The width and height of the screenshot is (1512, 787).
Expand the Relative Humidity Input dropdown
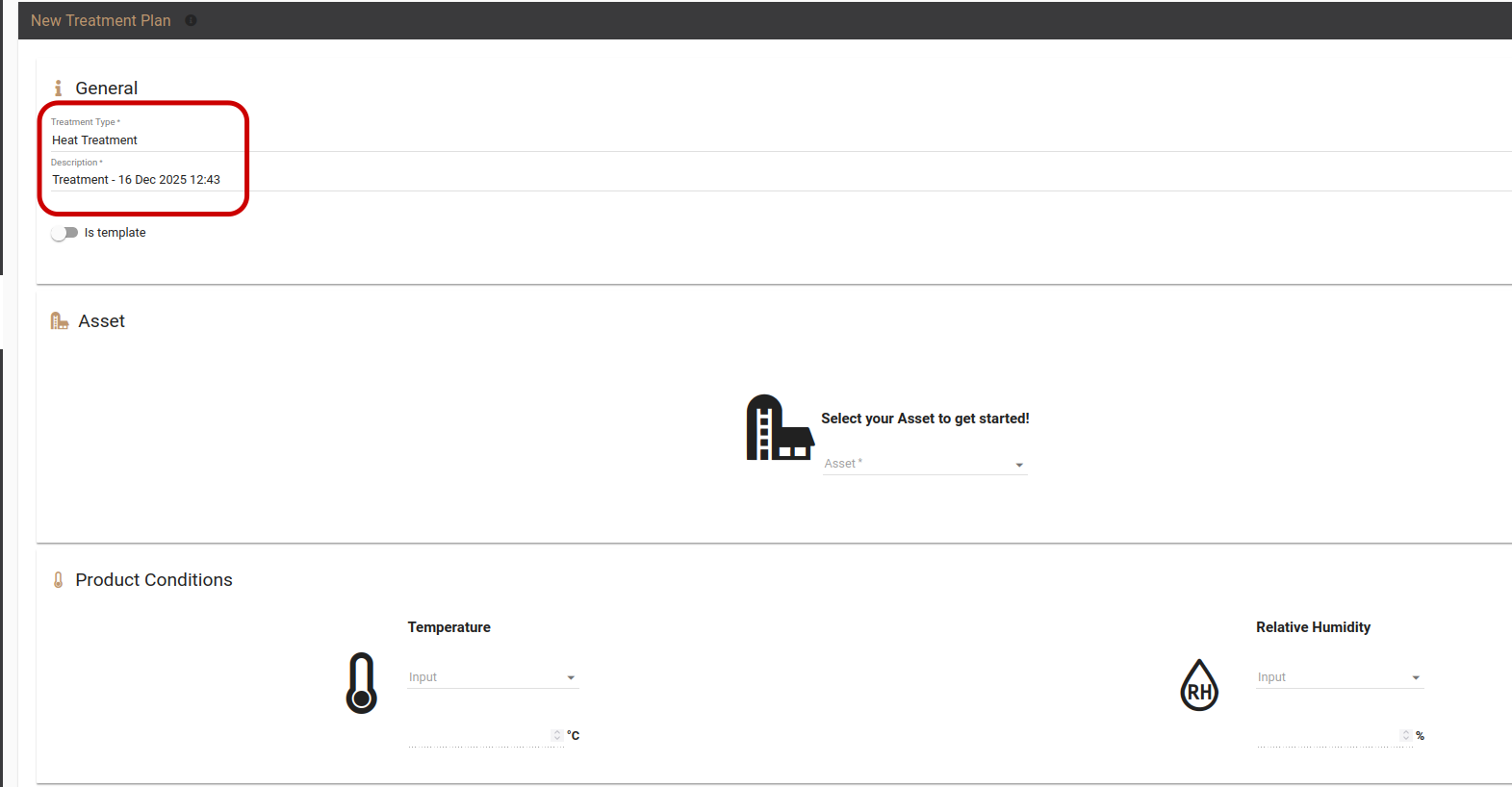pyautogui.click(x=1339, y=677)
